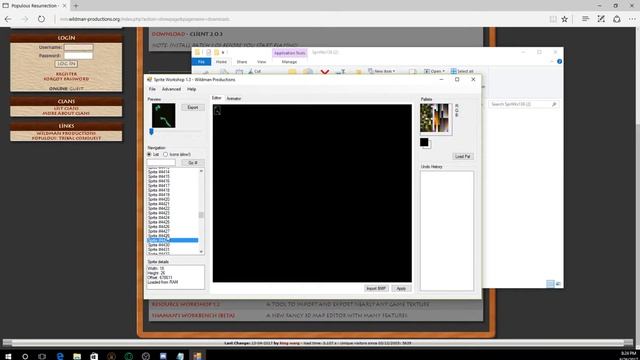Refresh the browser page
640x360 pixels.
(x=41, y=19)
